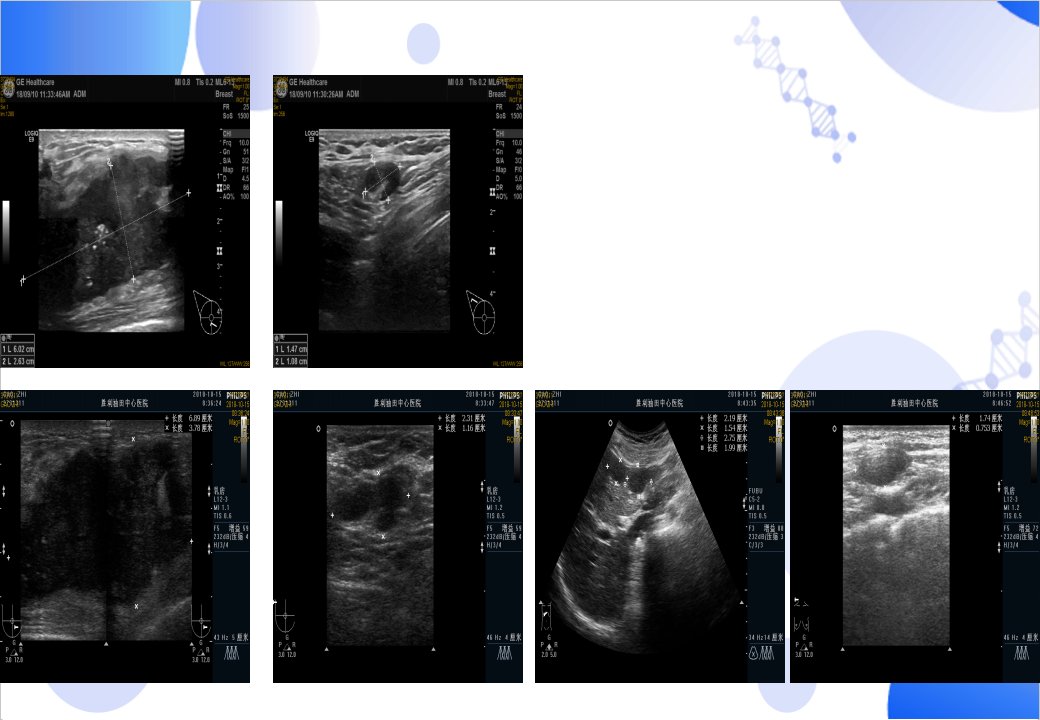Click the PHILIPS logo in the 8:43:35 scan

(x=773, y=395)
